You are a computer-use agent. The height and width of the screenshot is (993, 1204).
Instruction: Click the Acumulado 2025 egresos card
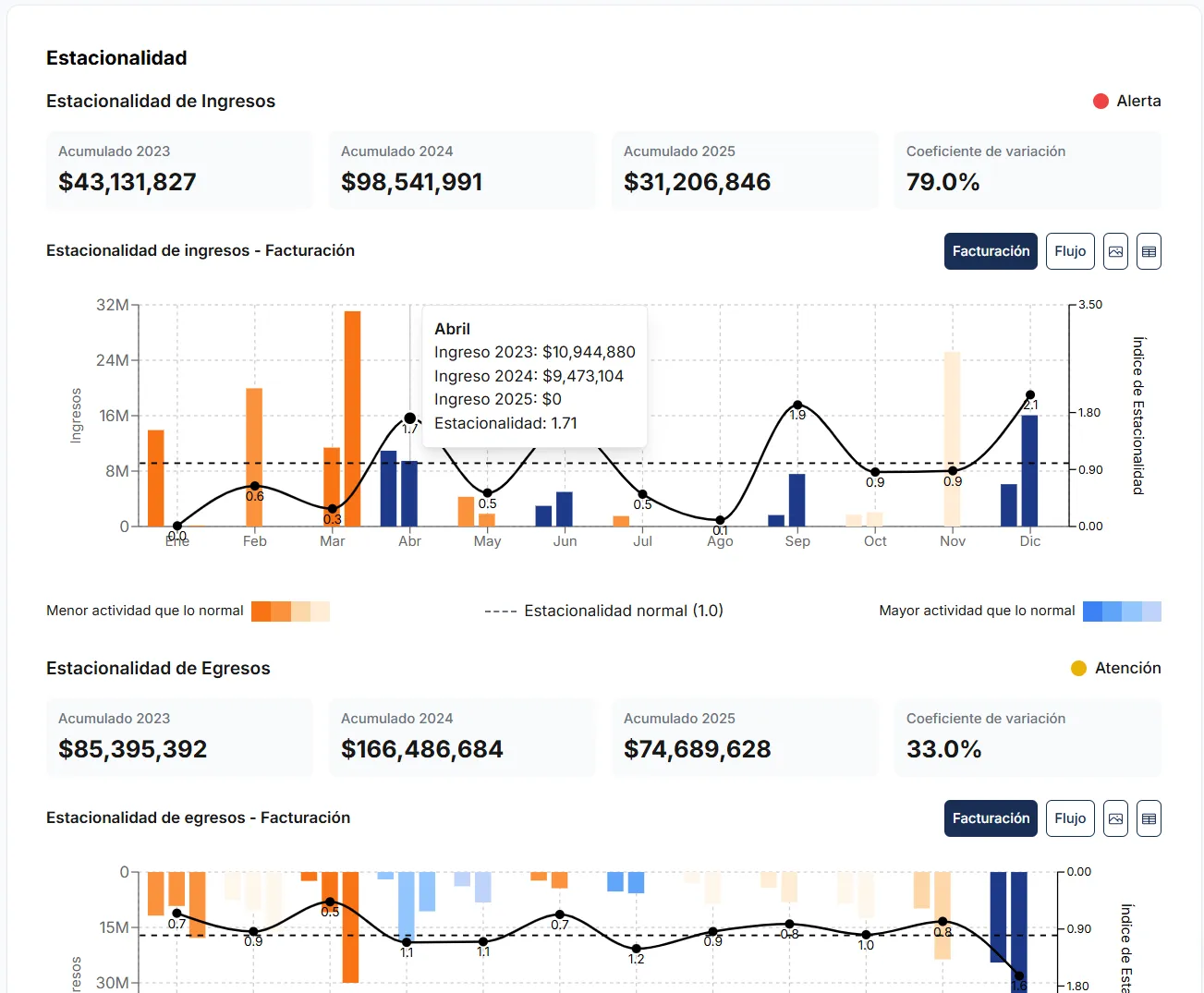[745, 737]
